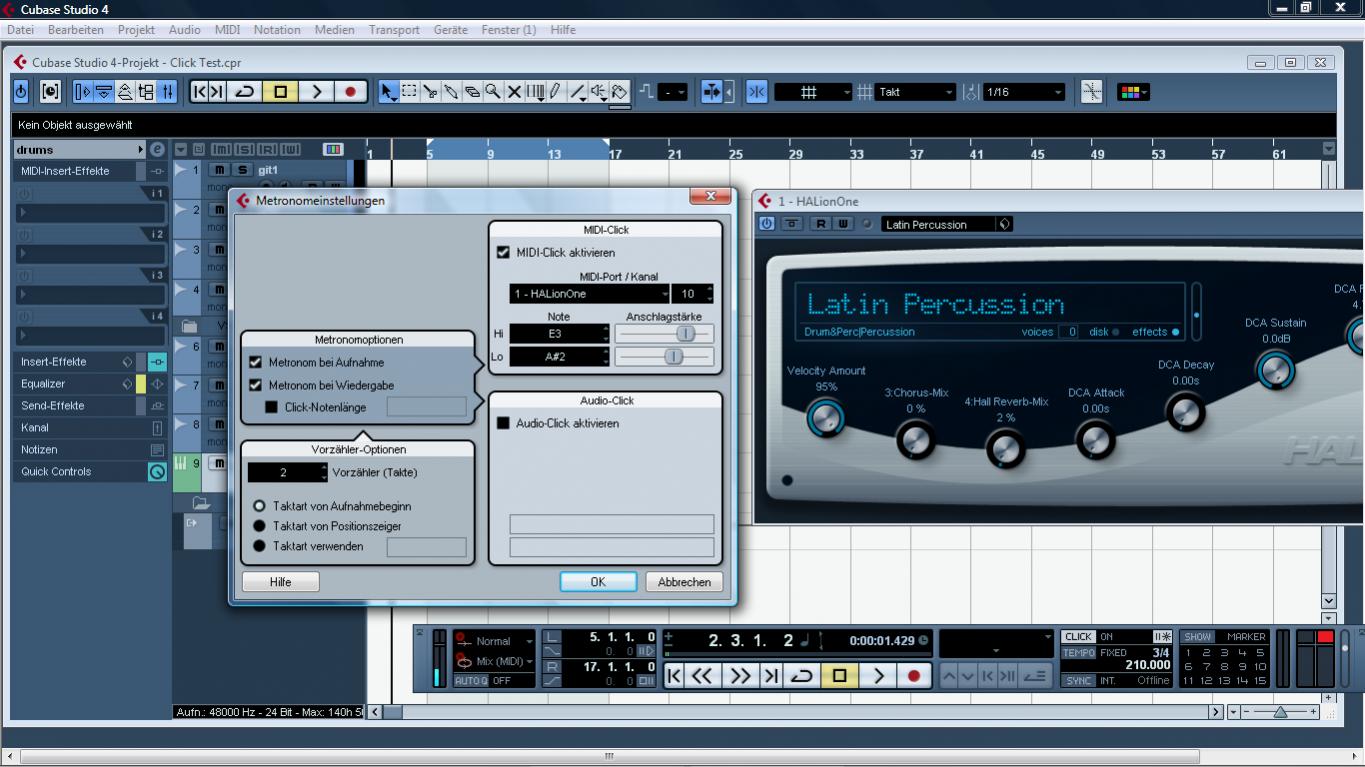Click the Hilfe button in the dialog

pyautogui.click(x=281, y=582)
